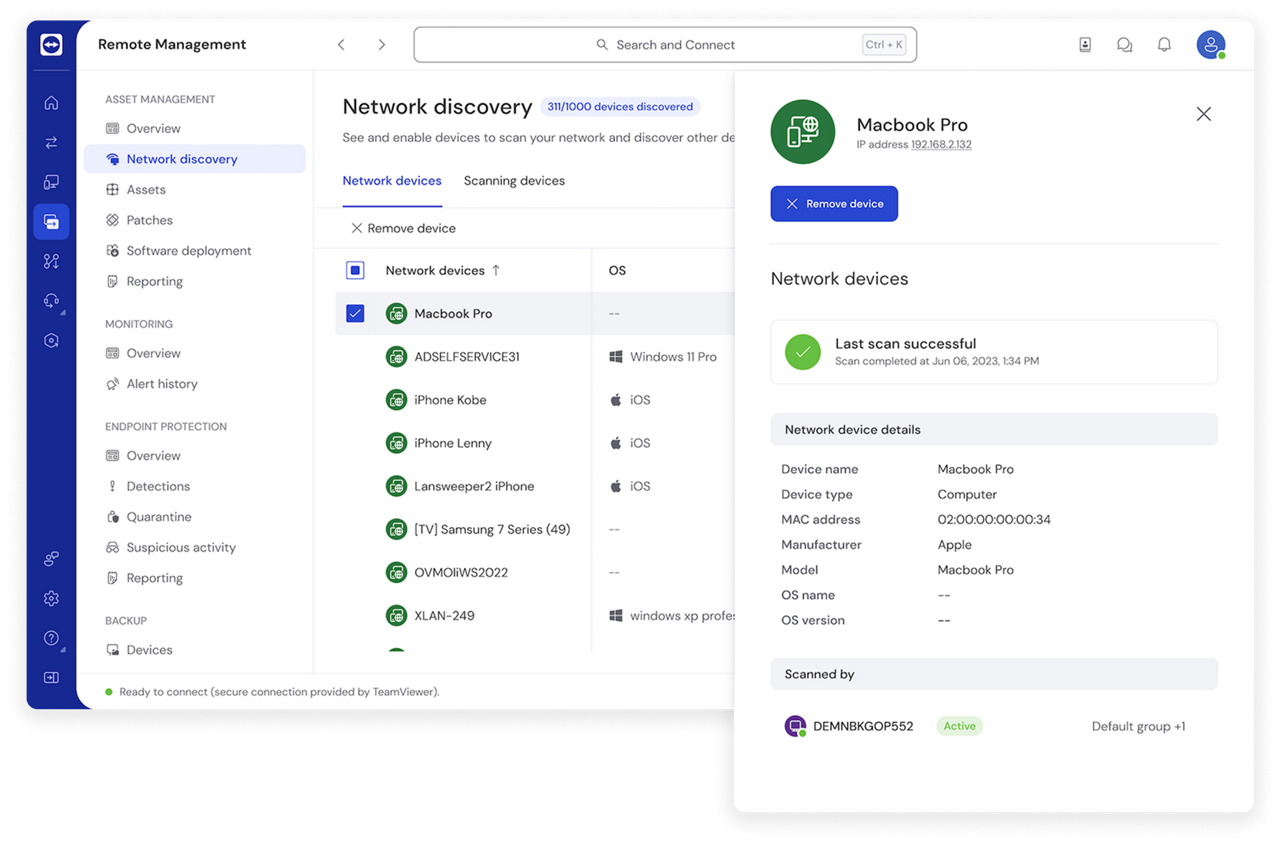Click the Search and Connect field
This screenshot has width=1280, height=844.
665,45
